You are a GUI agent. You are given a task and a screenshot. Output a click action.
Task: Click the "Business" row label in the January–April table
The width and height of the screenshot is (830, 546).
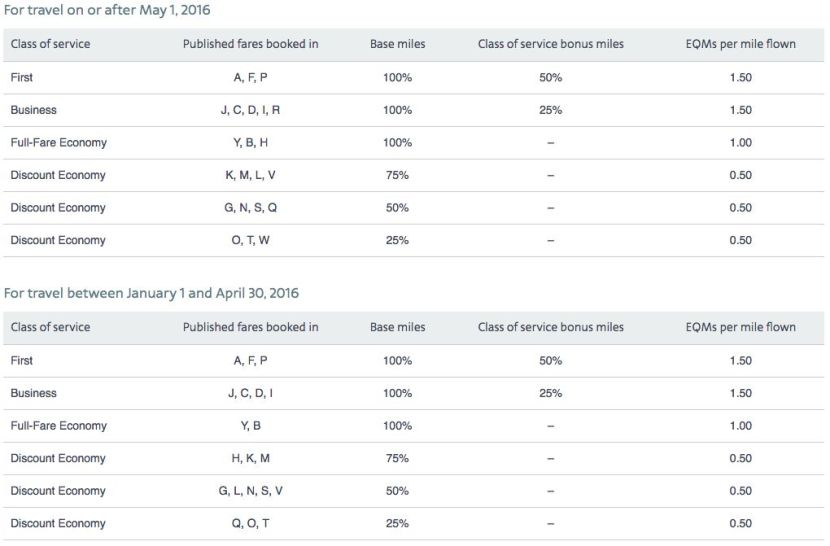tap(33, 393)
